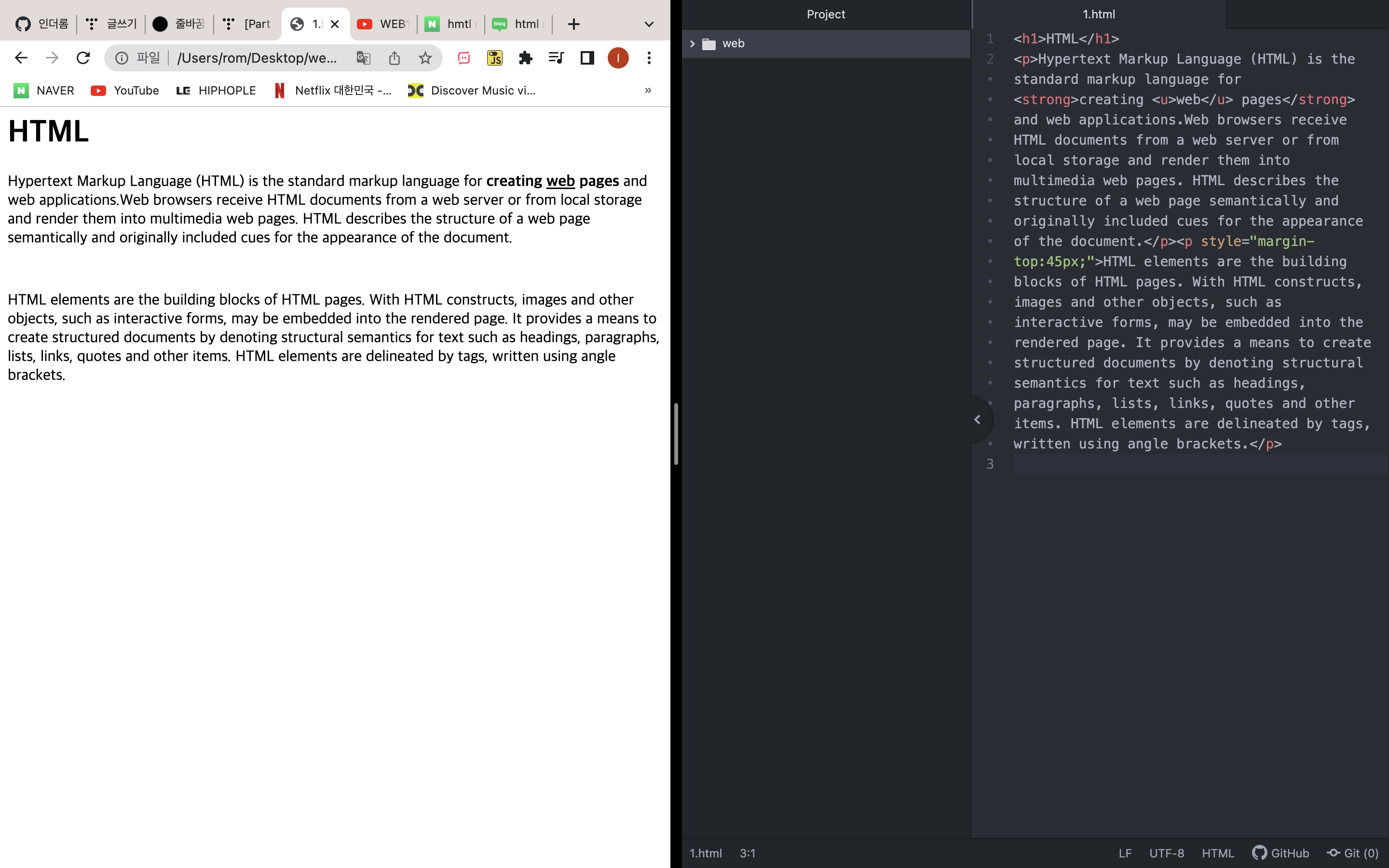Click the Google Translate icon in address bar
This screenshot has height=868, width=1389.
point(363,58)
